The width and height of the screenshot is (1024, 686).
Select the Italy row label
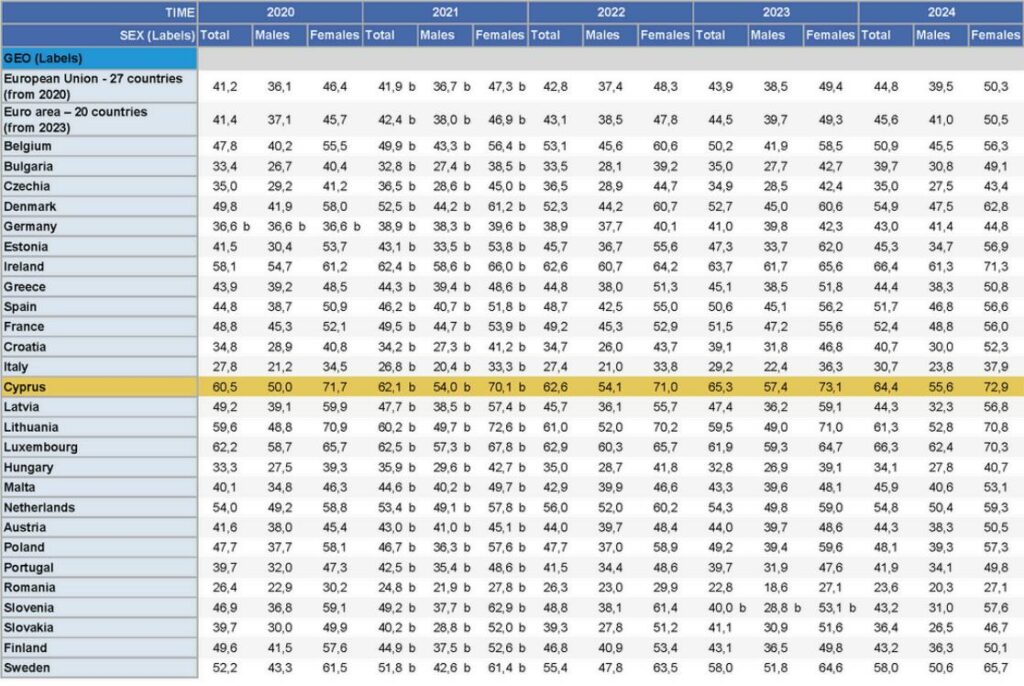tap(99, 367)
